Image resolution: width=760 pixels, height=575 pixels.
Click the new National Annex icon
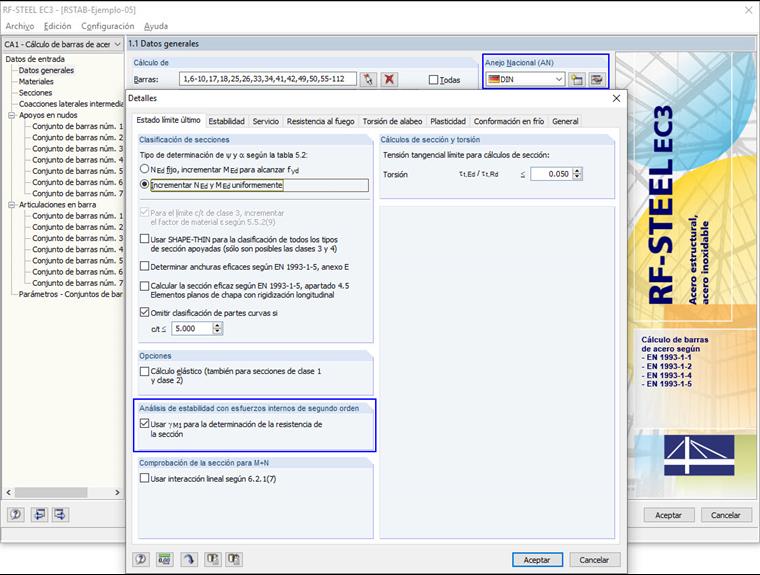point(576,79)
